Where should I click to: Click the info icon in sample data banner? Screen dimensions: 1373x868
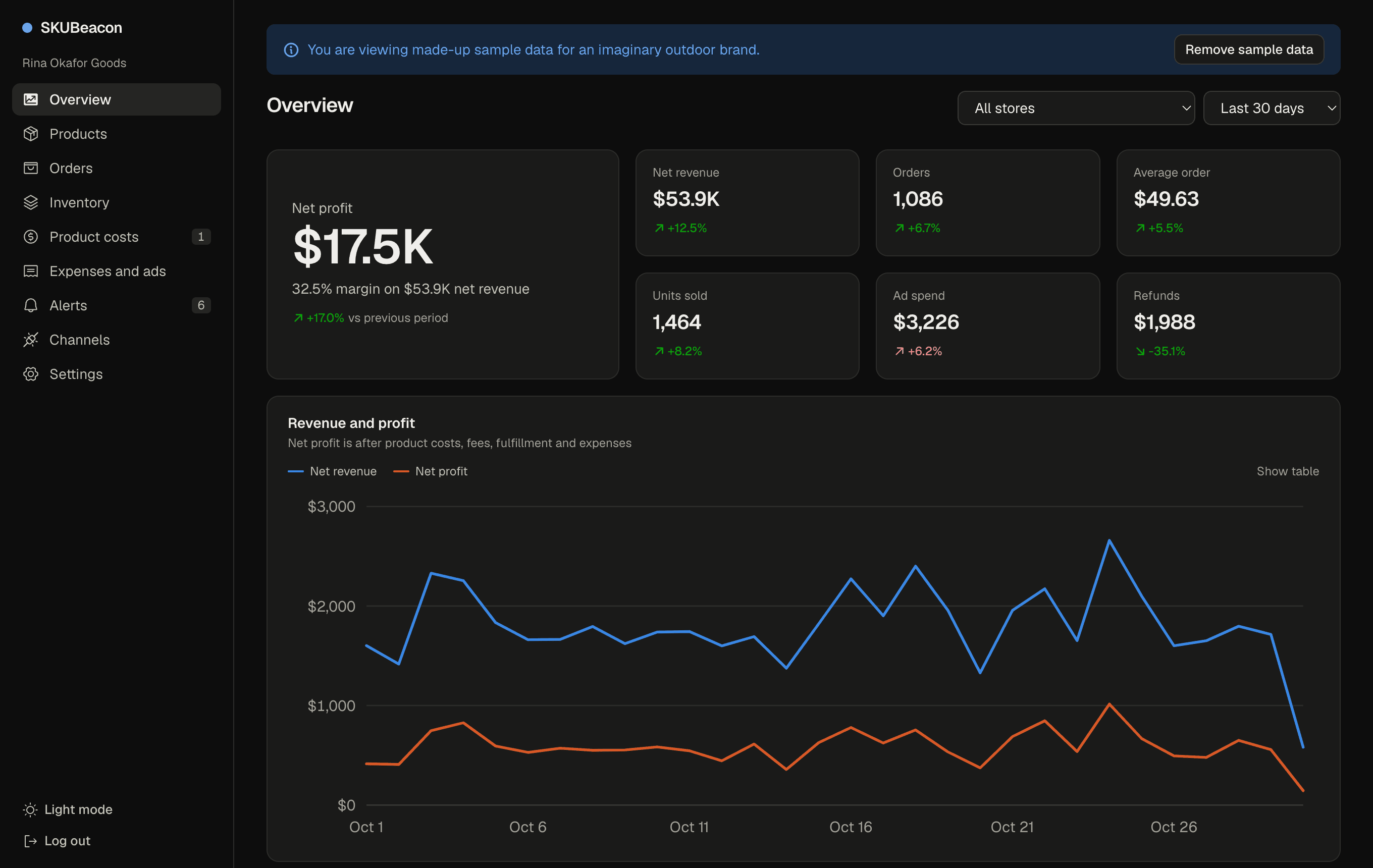291,50
